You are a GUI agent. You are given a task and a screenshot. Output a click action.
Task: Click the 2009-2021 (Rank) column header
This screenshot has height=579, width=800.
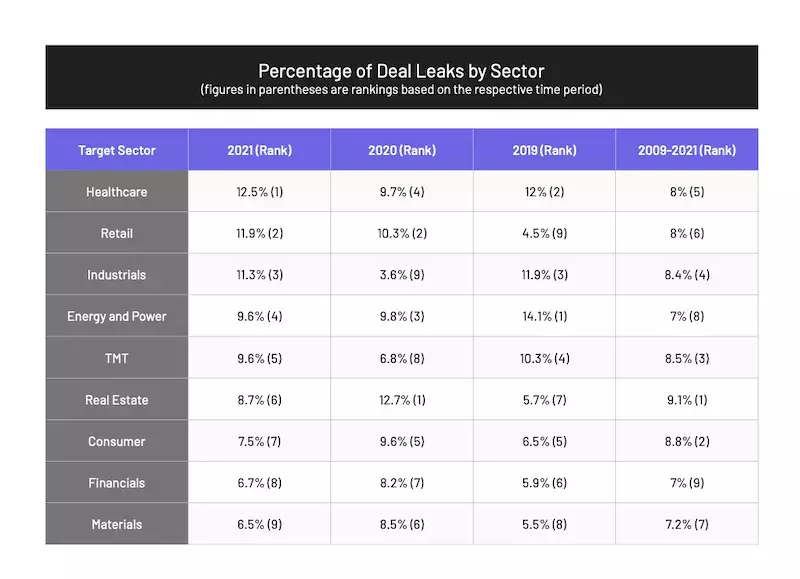[x=687, y=150]
